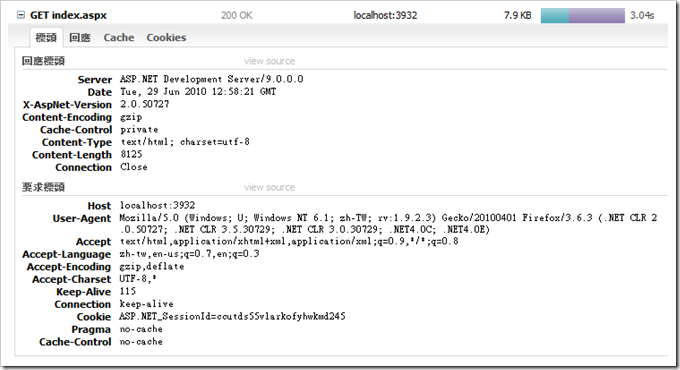
Task: Click the 200 OK status text
Action: tap(236, 16)
